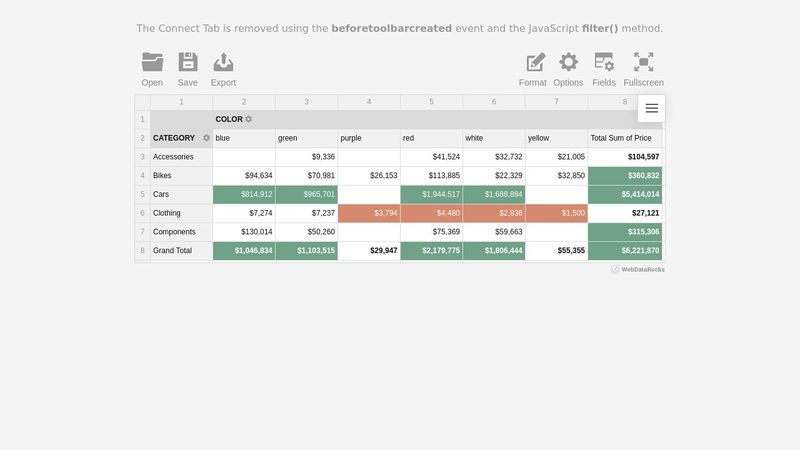Click cell $75,369 in Components row
Image resolution: width=800 pixels, height=450 pixels.
(431, 232)
